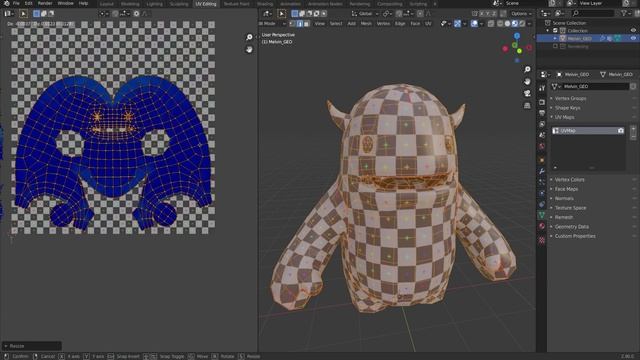Collapse the UV Maps panel

pyautogui.click(x=564, y=117)
